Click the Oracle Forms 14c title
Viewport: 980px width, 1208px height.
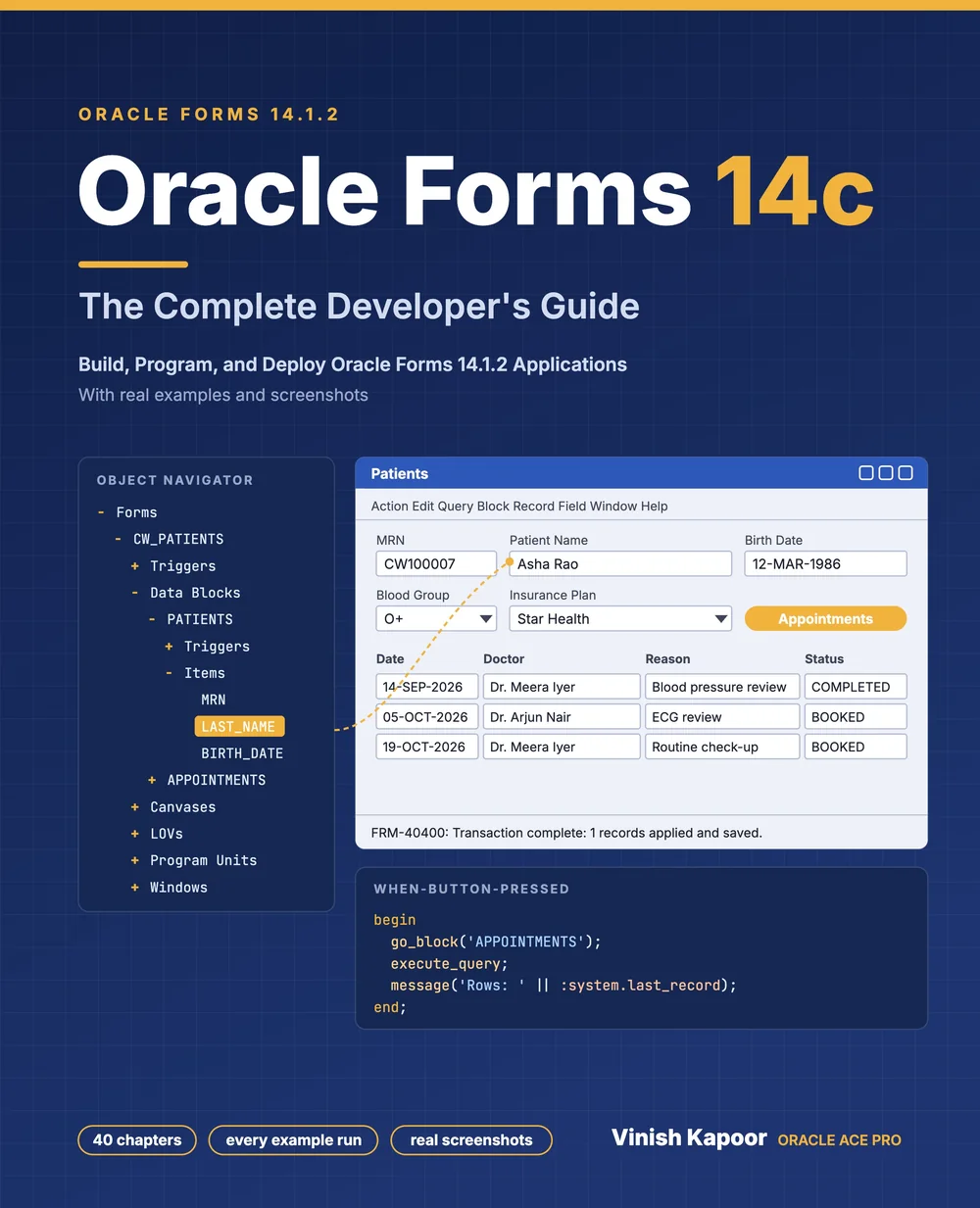coord(476,192)
